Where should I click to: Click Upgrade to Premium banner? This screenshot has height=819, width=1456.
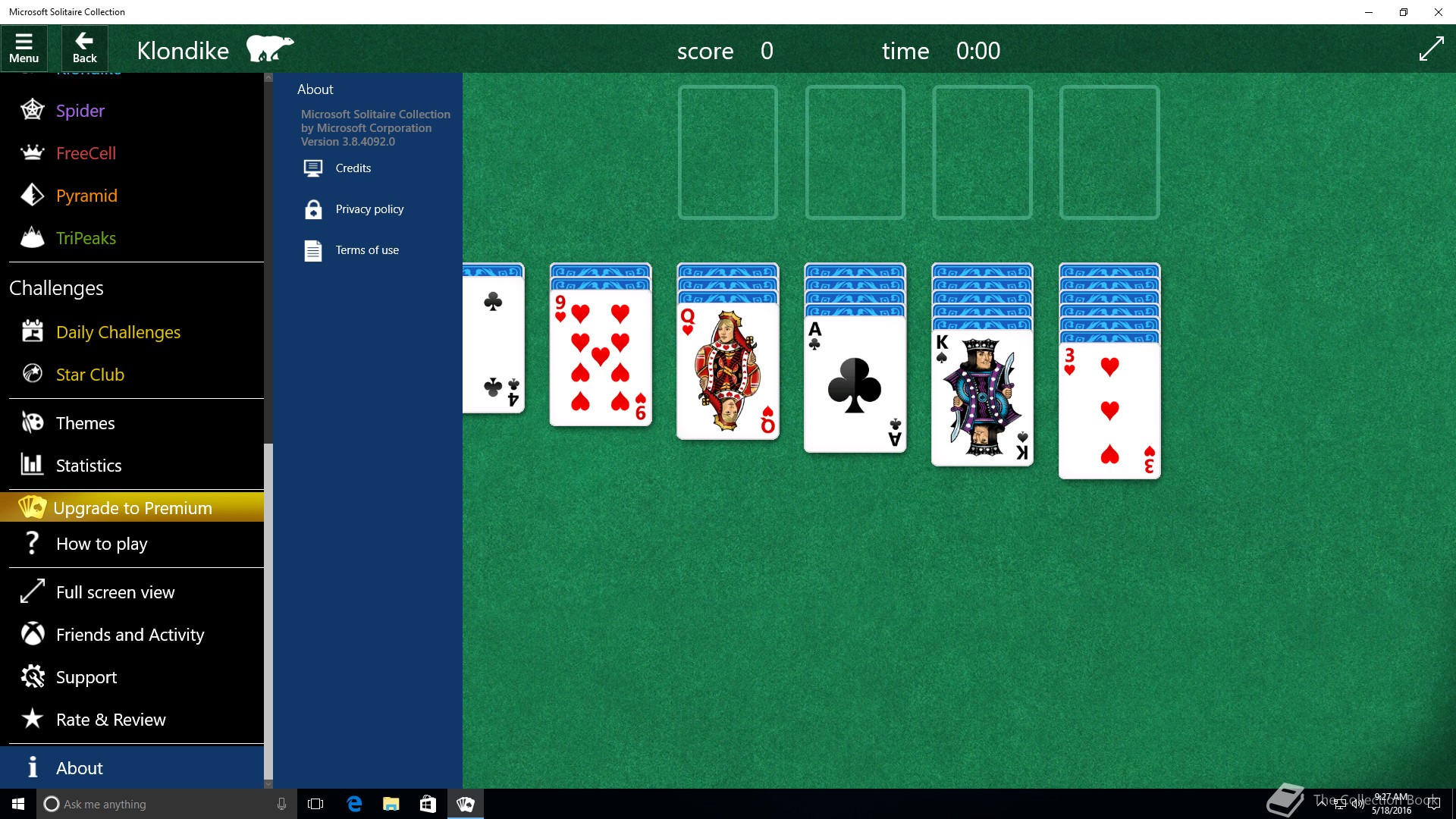pyautogui.click(x=132, y=507)
